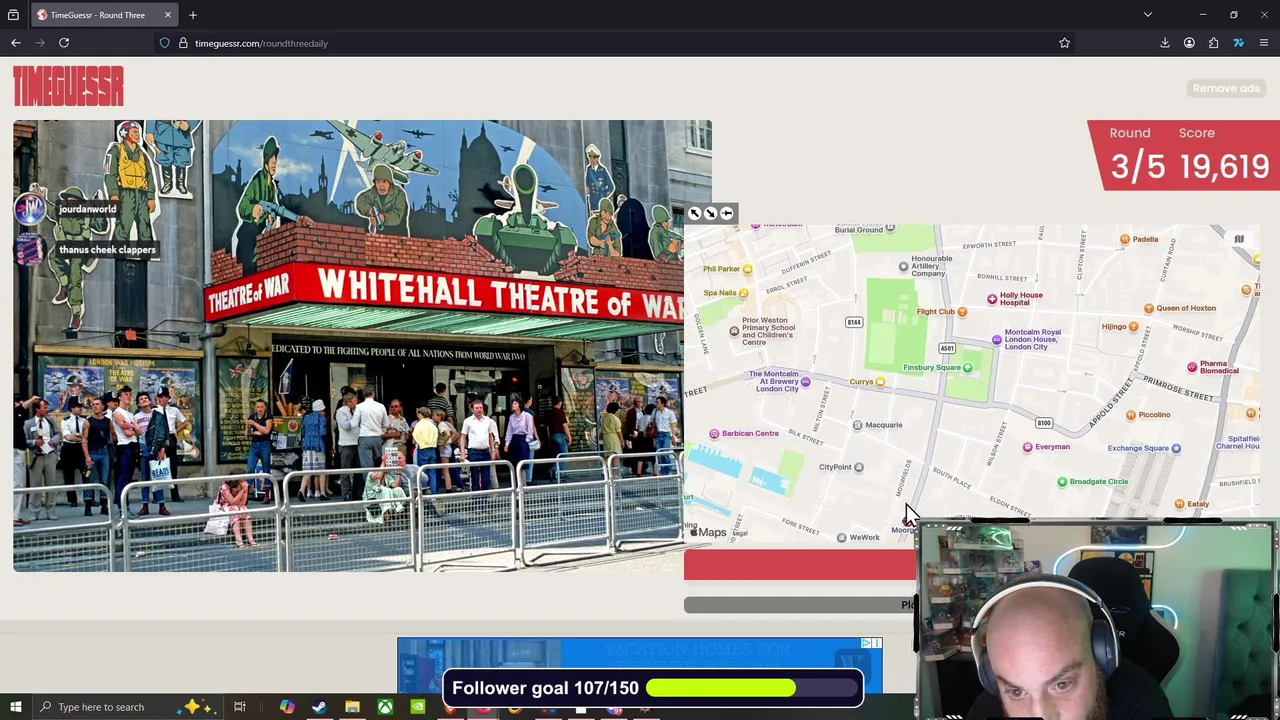The height and width of the screenshot is (720, 1280).
Task: Open NVIDIA app from taskbar
Action: [418, 707]
